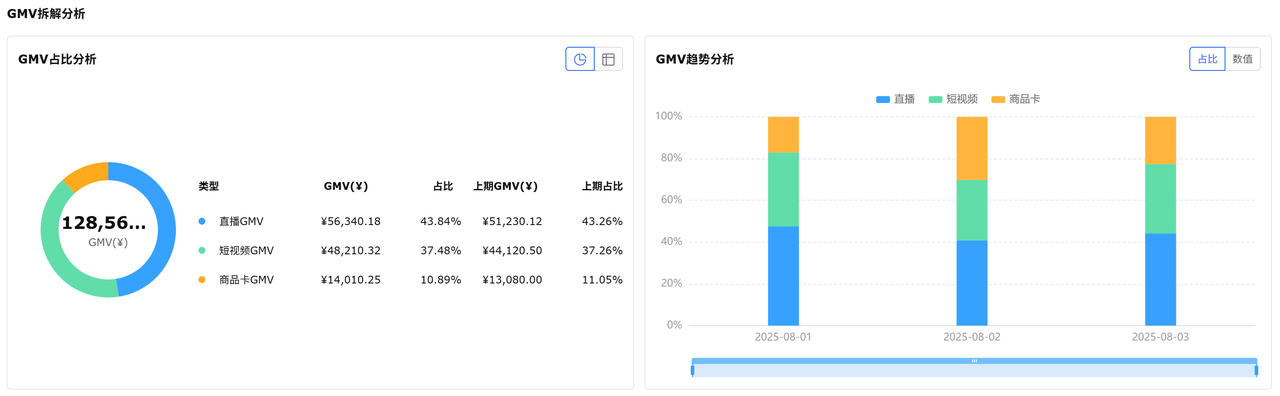Image resolution: width=1280 pixels, height=396 pixels.
Task: Click percentage 43.84%
Action: (441, 221)
